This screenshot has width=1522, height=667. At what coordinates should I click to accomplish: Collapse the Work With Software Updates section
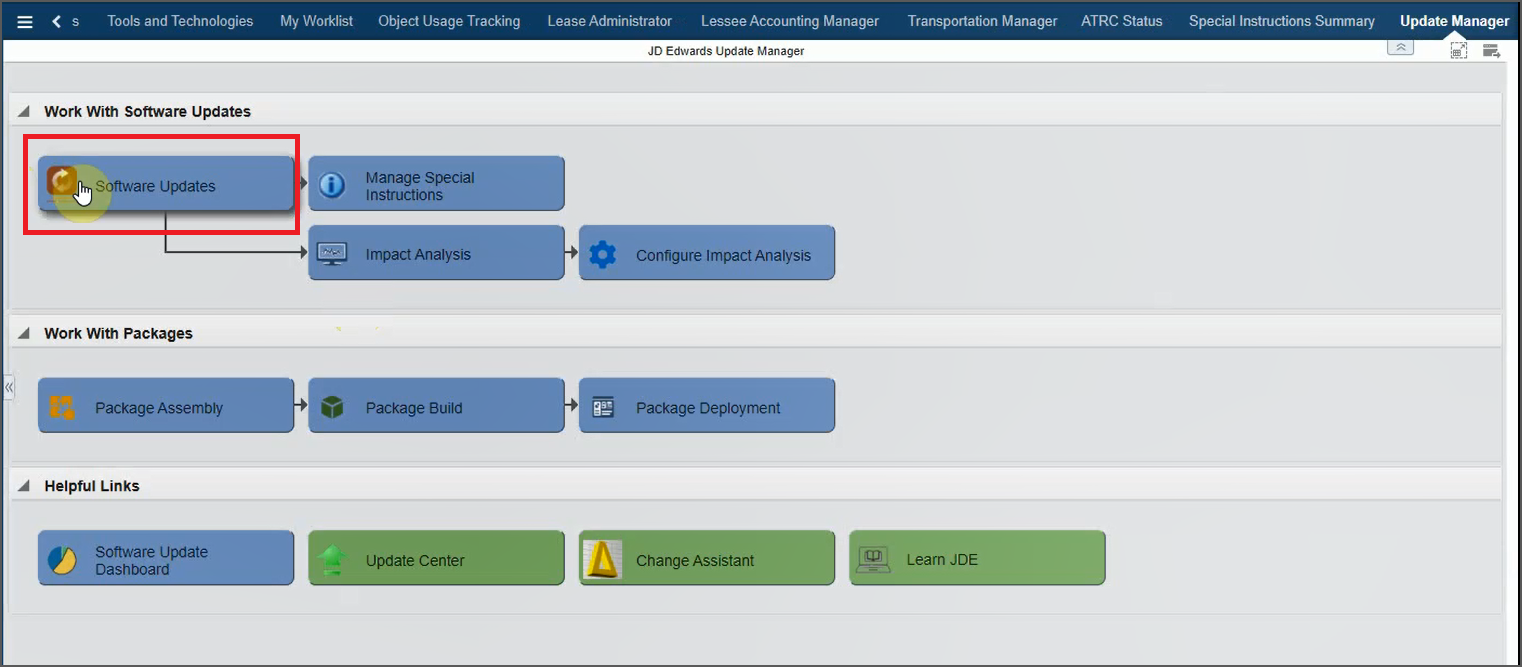pos(24,112)
